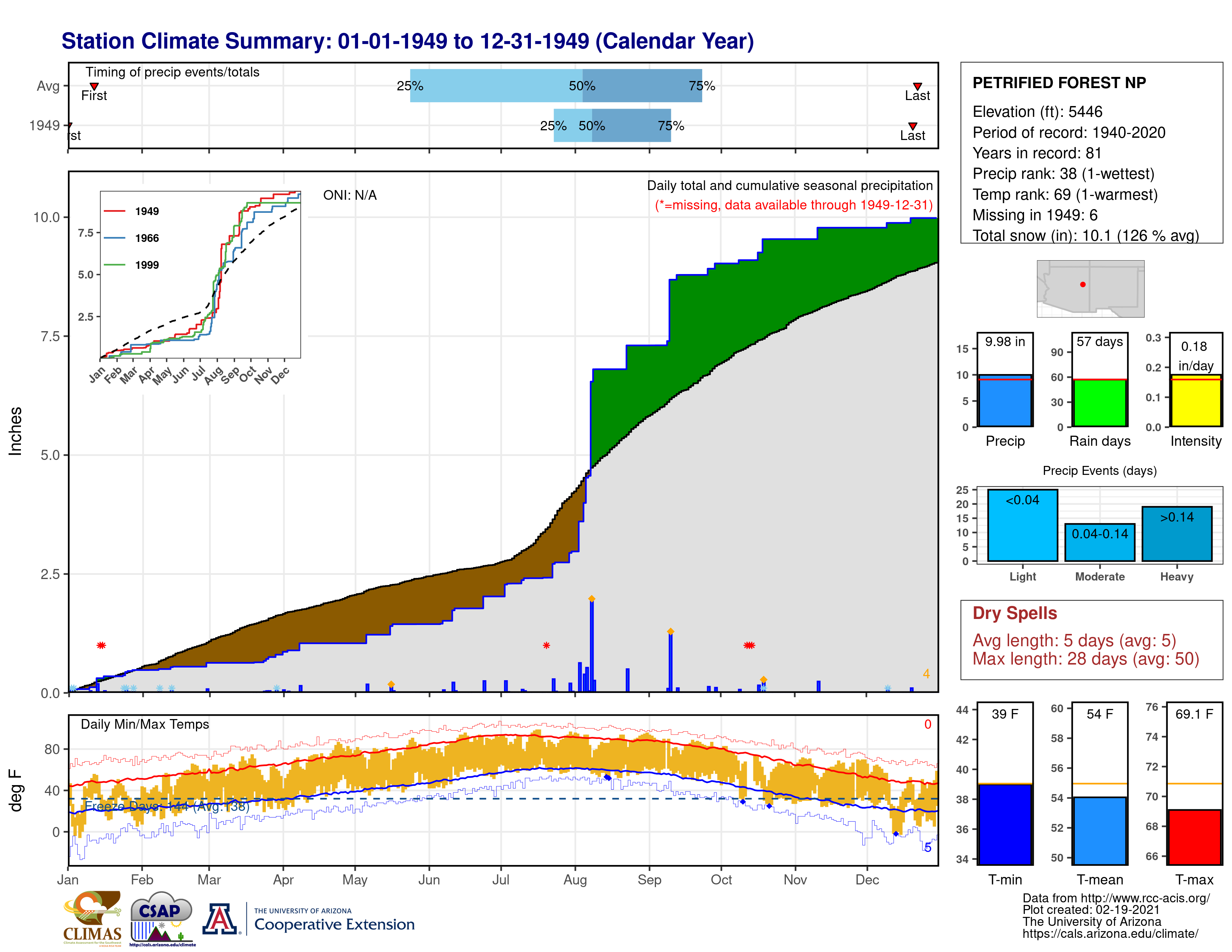Viewport: 1232px width, 952px height.
Task: Click the red missing-data asterisk in late July
Action: 546,645
